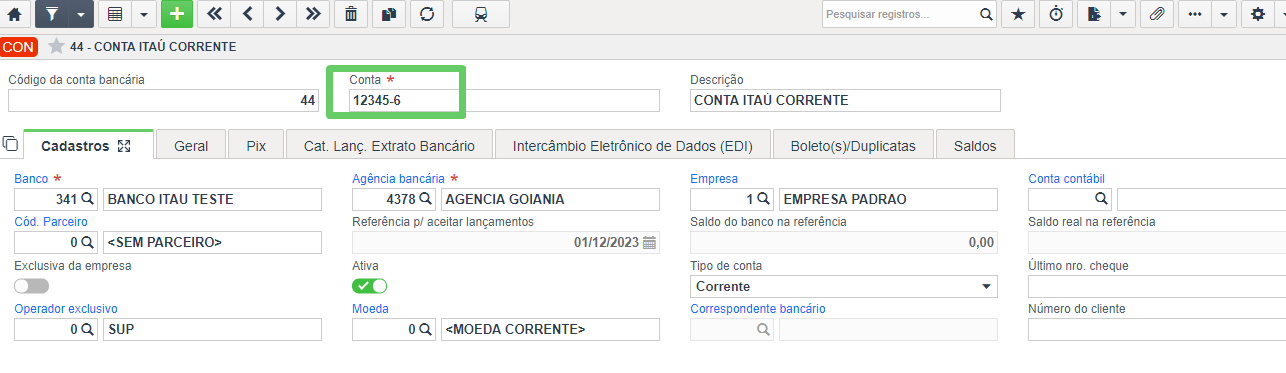Open the Boleto(s)/Duplicatas tab
1286x373 pixels.
[x=853, y=145]
